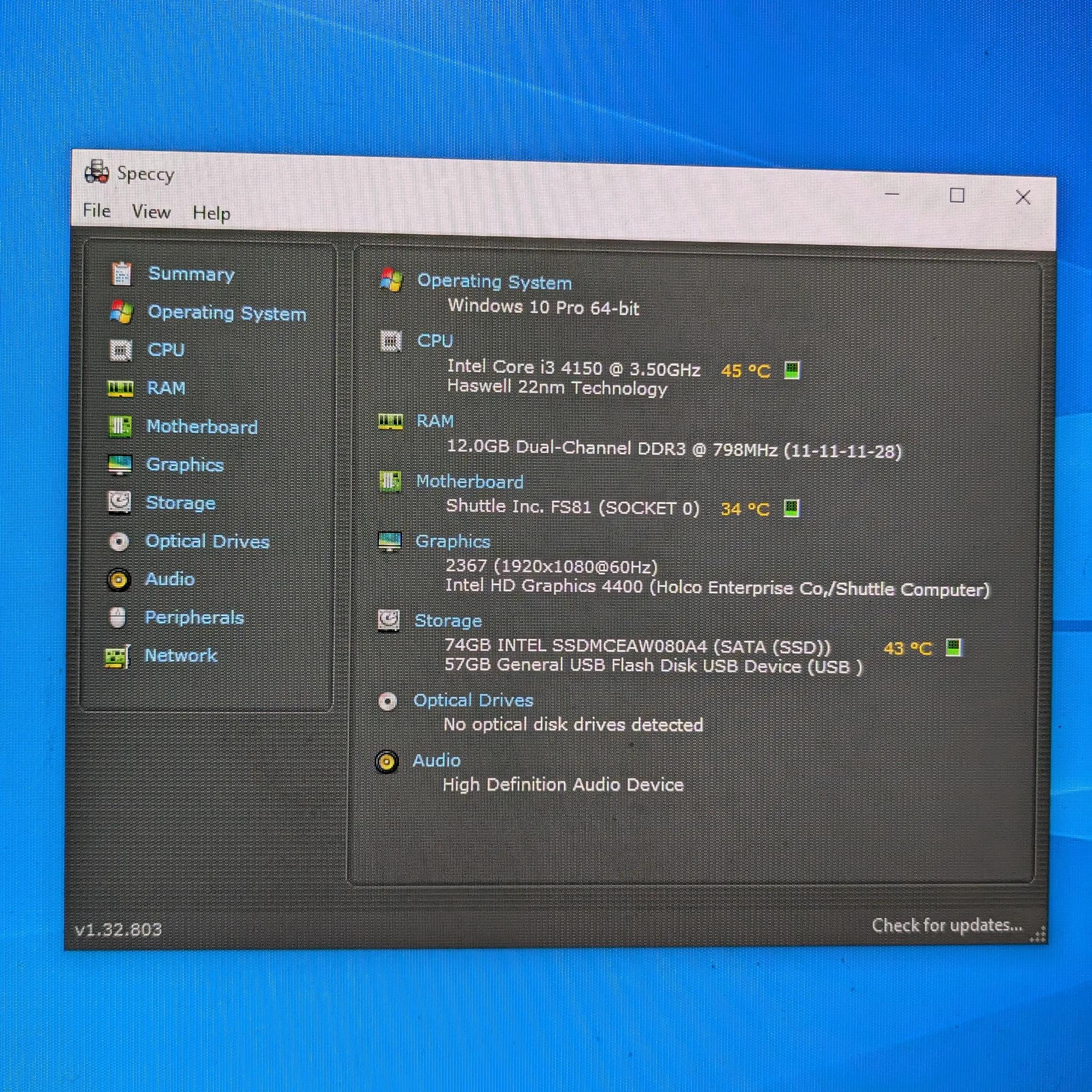Screen dimensions: 1092x1092
Task: Select the RAM stick icon in sidebar
Action: point(121,388)
